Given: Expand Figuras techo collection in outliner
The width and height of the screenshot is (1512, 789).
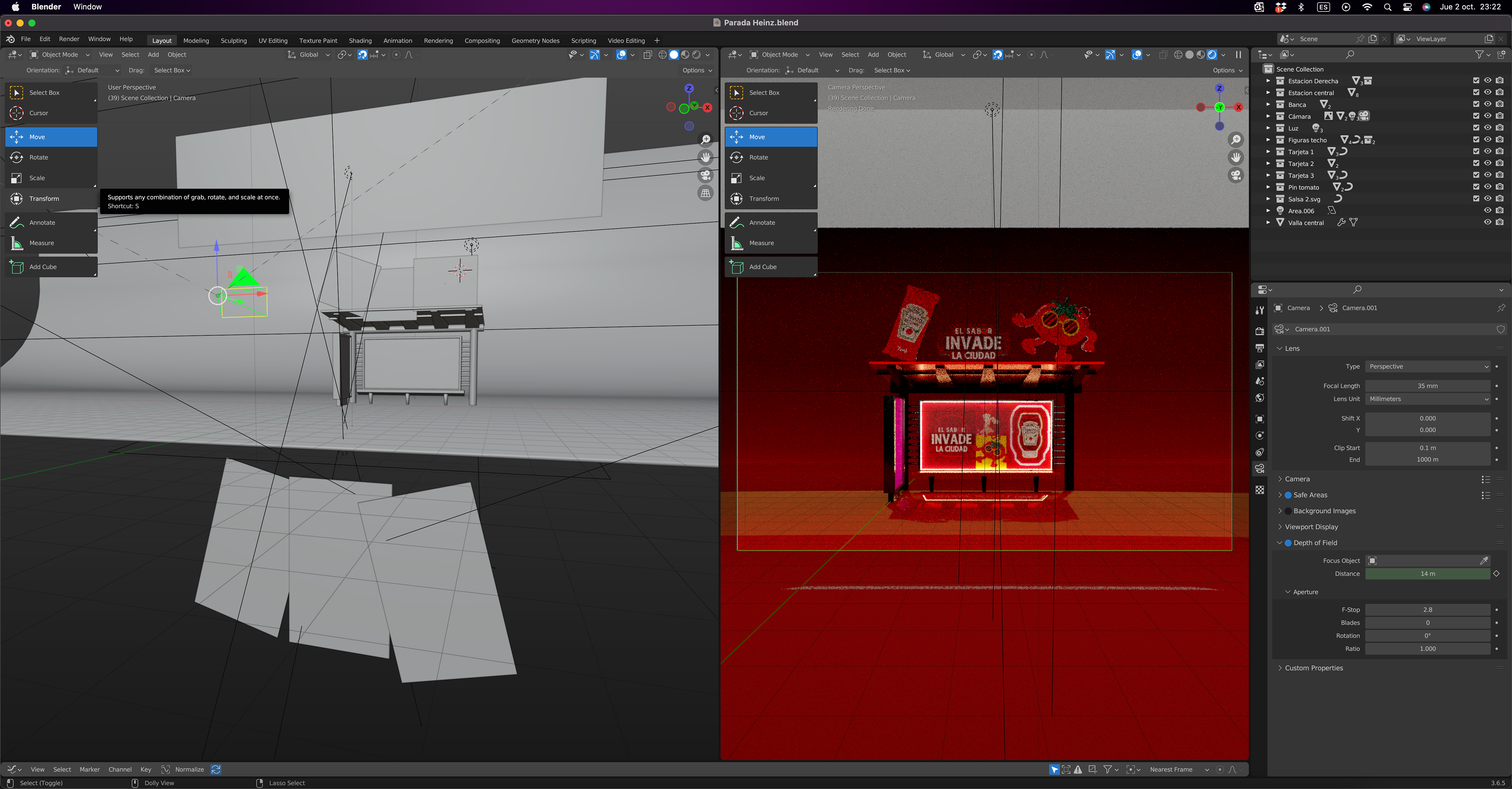Looking at the screenshot, I should tap(1268, 140).
